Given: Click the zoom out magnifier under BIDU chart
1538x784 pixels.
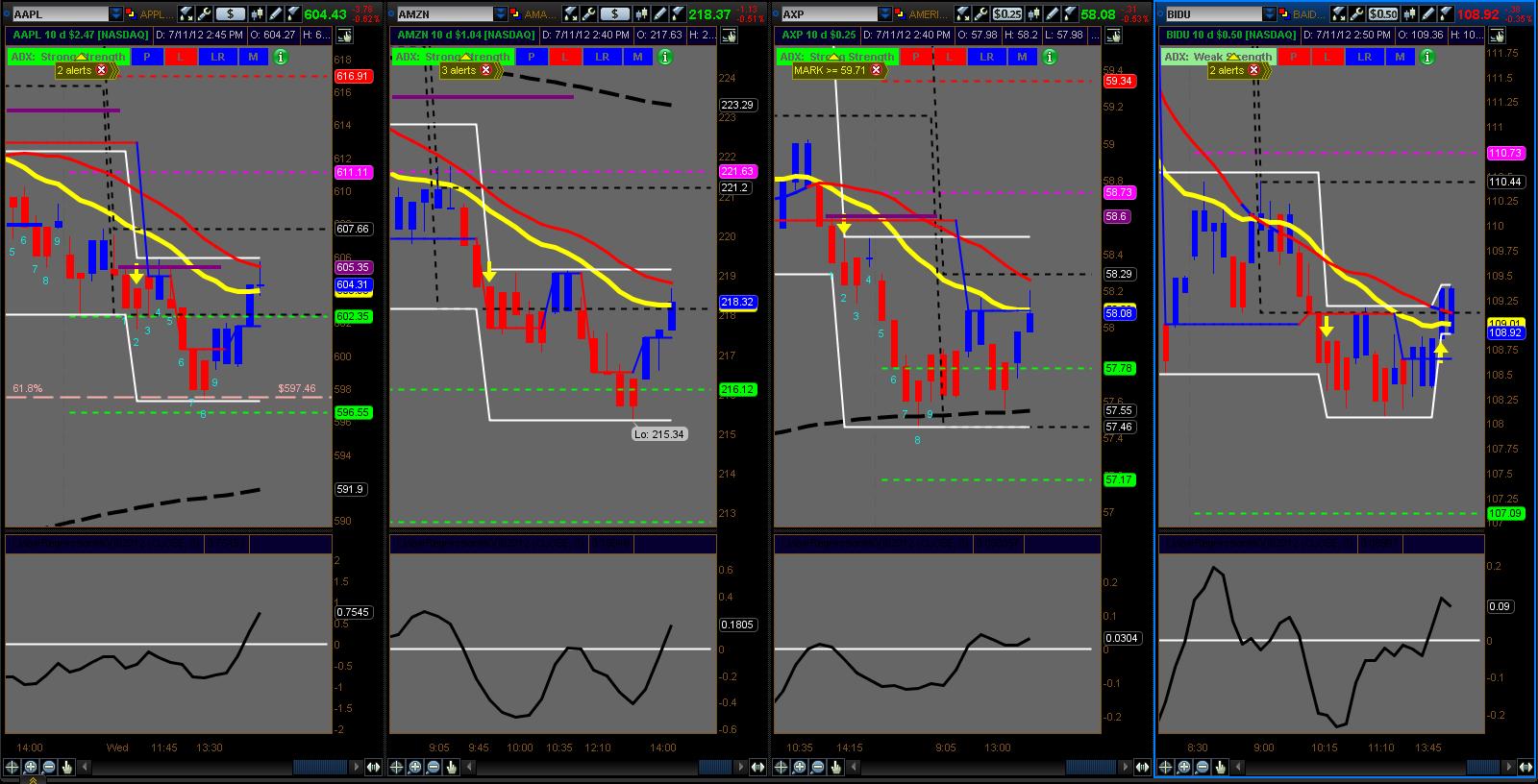Looking at the screenshot, I should point(1202,767).
